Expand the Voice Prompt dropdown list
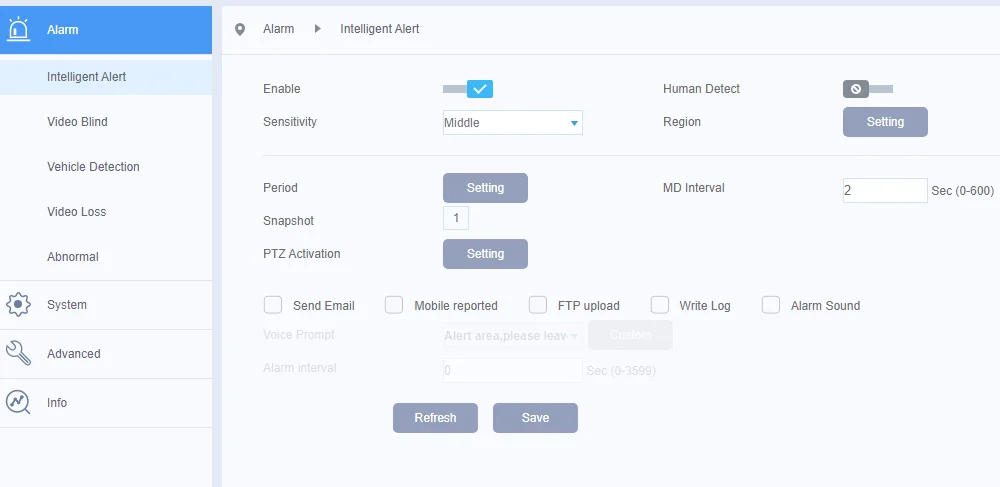Screen dimensions: 1000x487 click(512, 335)
